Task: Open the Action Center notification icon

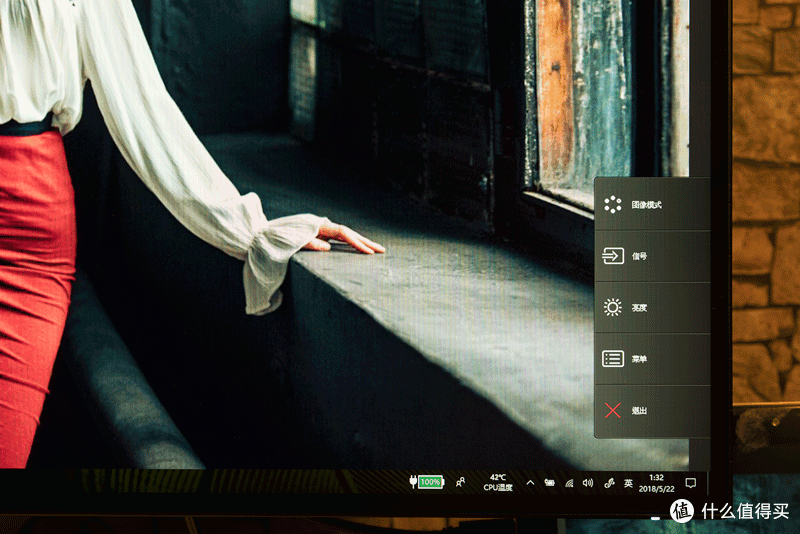Action: coord(691,483)
